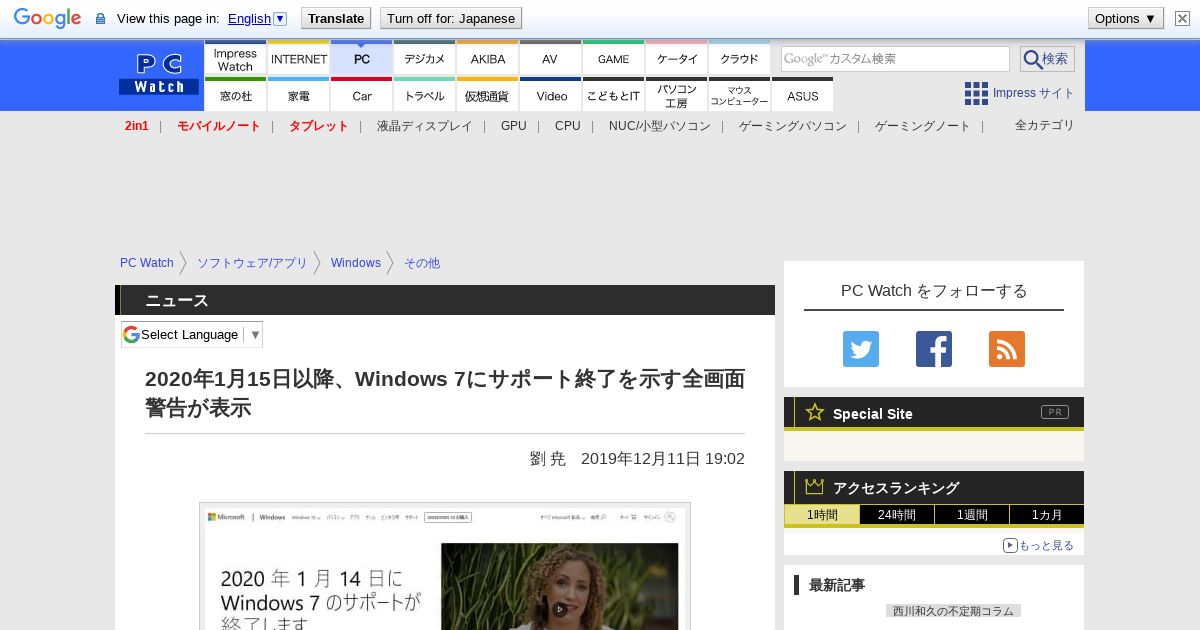Open the Video tab
1200x630 pixels.
click(550, 95)
